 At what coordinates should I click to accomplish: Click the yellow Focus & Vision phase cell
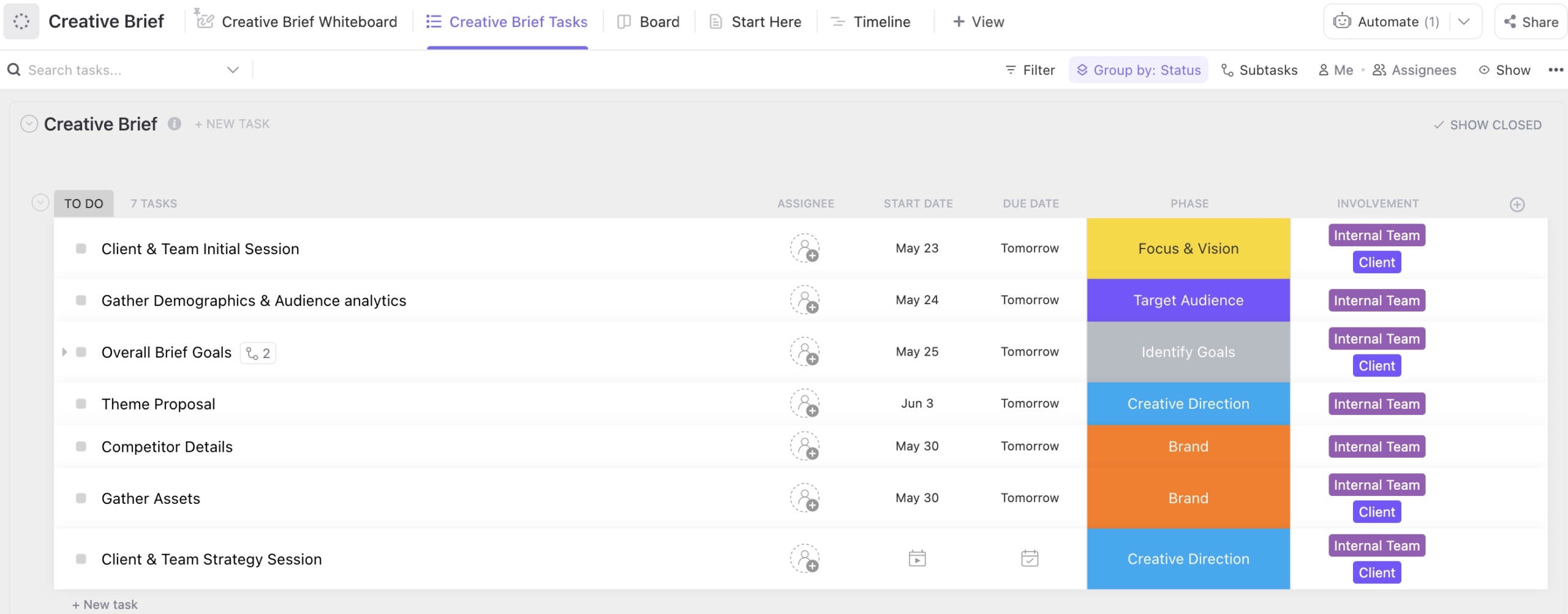(1188, 249)
